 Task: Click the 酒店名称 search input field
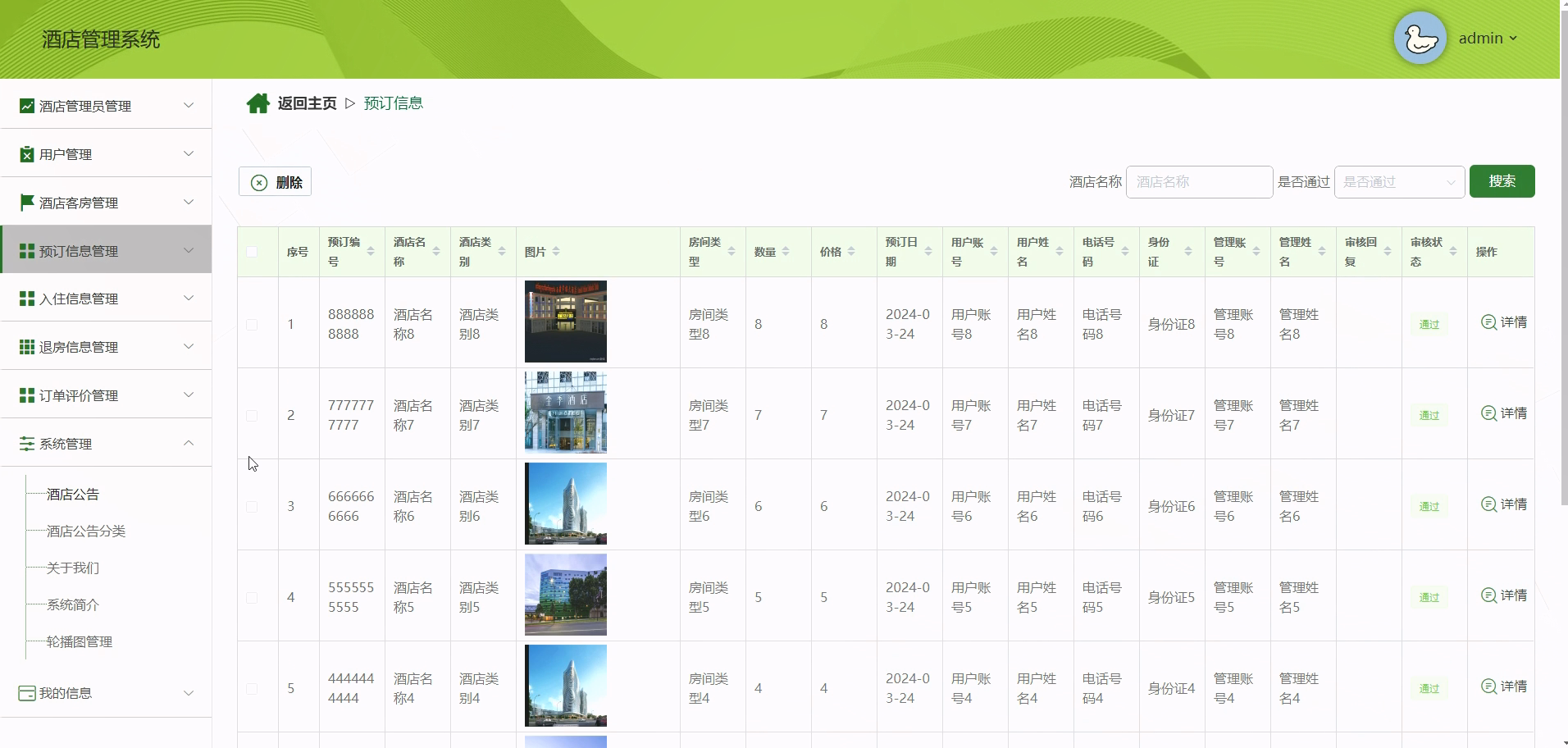(1199, 182)
